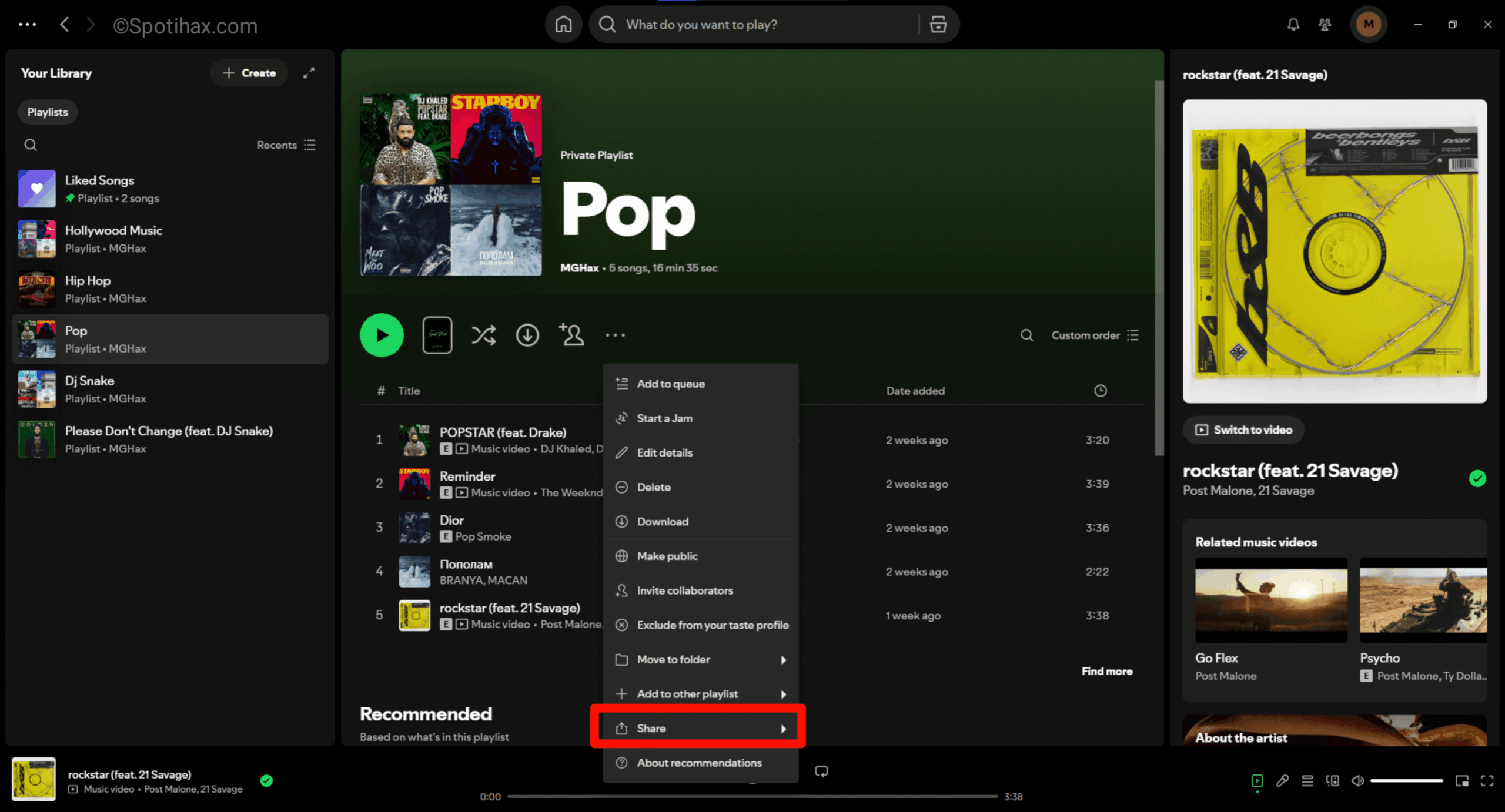Open the profile avatar M
1505x812 pixels.
tap(1368, 25)
